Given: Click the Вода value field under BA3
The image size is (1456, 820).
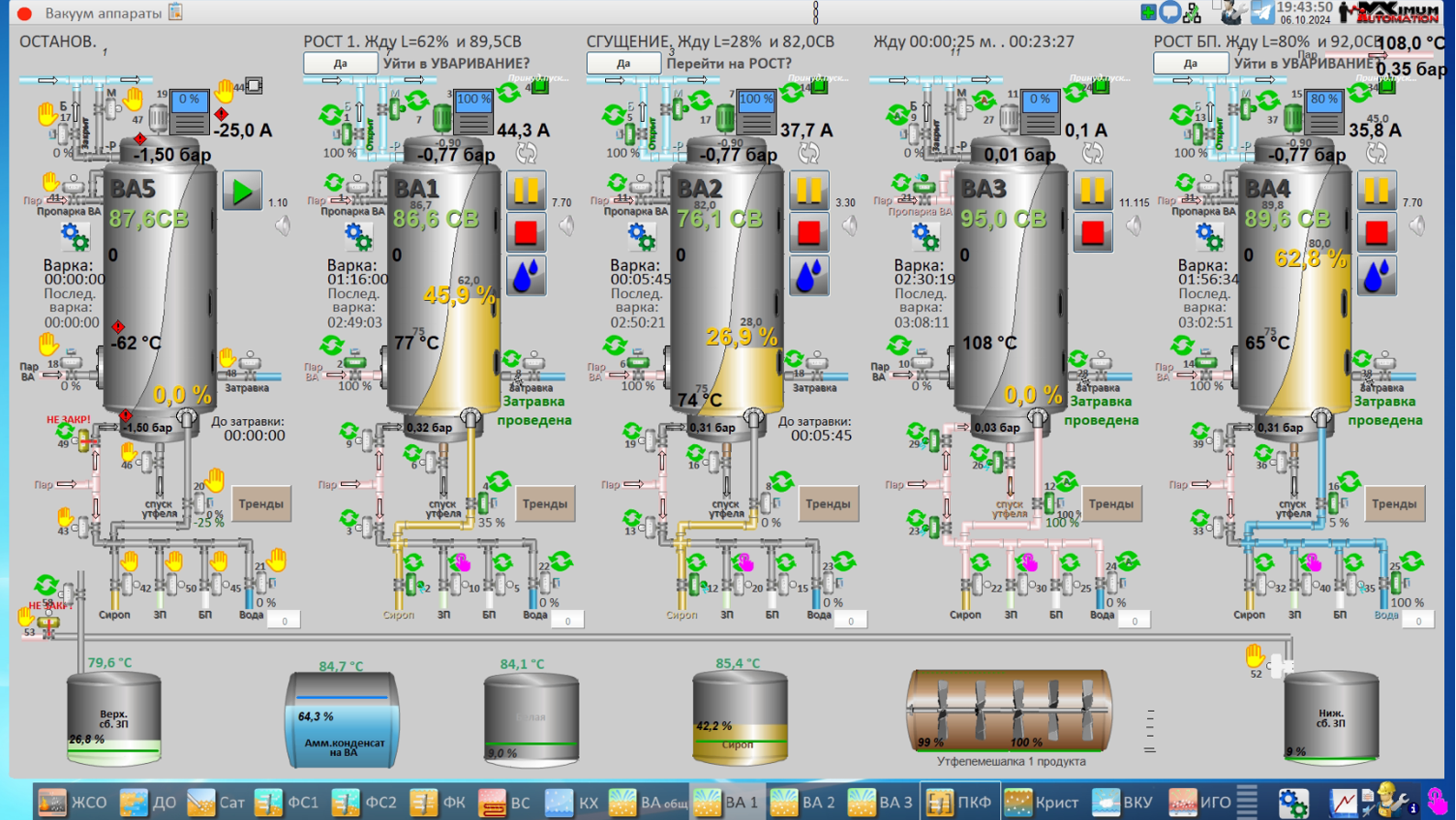Looking at the screenshot, I should point(1134,621).
